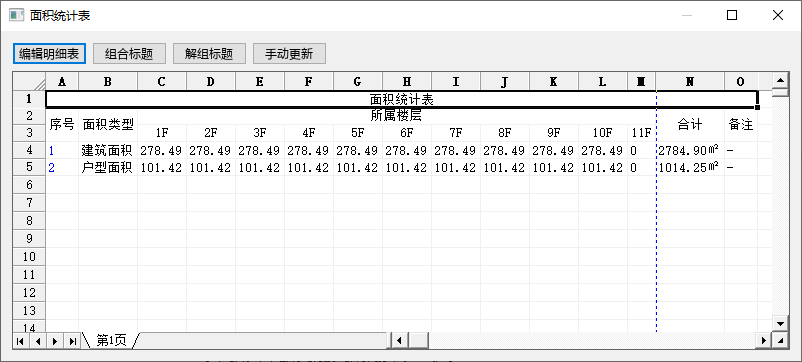This screenshot has width=802, height=362.
Task: Click the 1014.25㎡ total cell
Action: 690,167
